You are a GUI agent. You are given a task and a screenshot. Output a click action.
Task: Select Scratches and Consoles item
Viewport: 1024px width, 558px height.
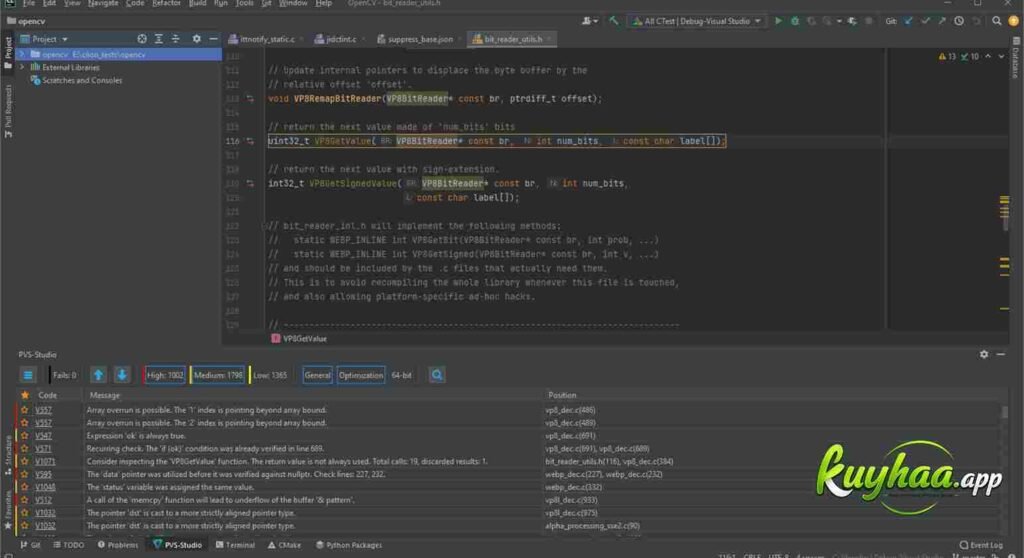coord(82,80)
